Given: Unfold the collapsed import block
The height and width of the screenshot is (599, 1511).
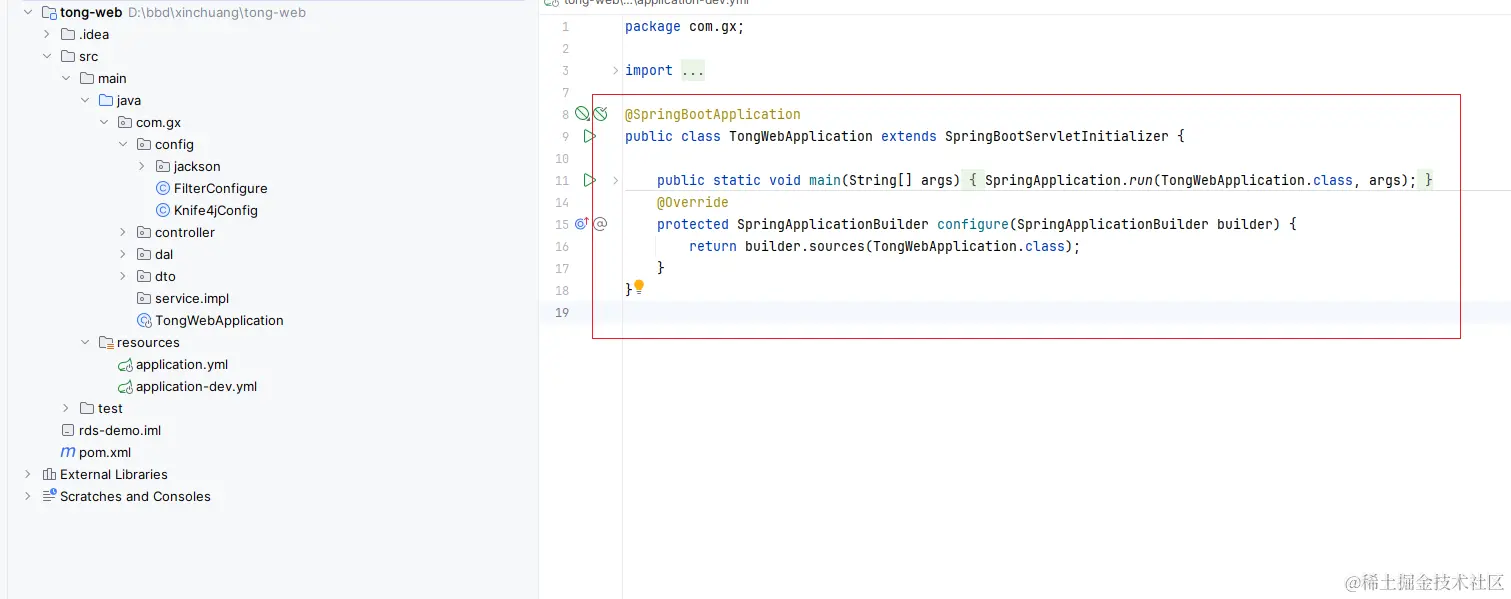Looking at the screenshot, I should 615,71.
